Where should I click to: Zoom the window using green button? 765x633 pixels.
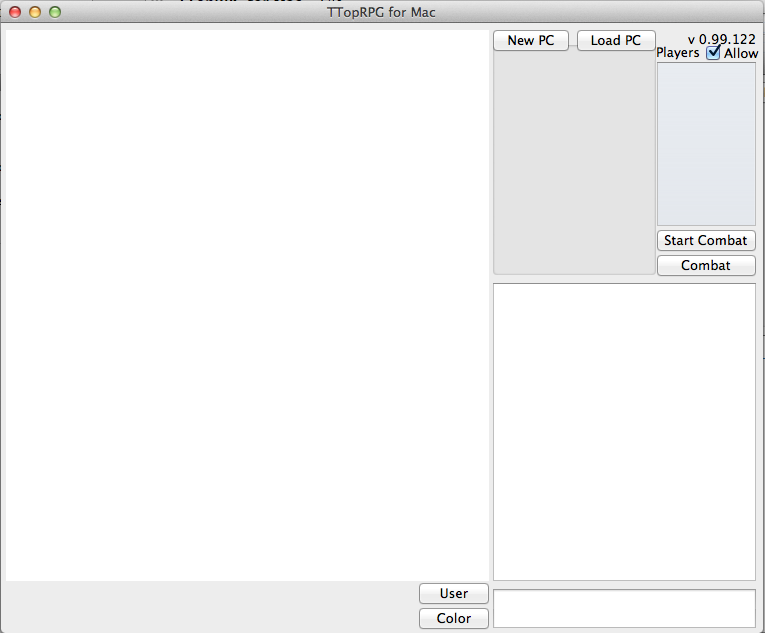pyautogui.click(x=55, y=12)
